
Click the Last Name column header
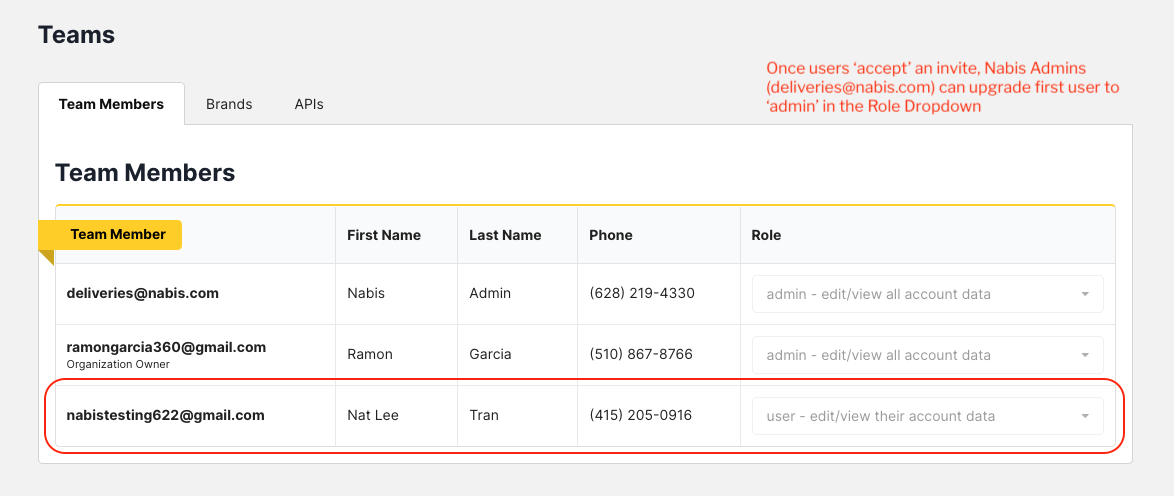click(x=505, y=235)
